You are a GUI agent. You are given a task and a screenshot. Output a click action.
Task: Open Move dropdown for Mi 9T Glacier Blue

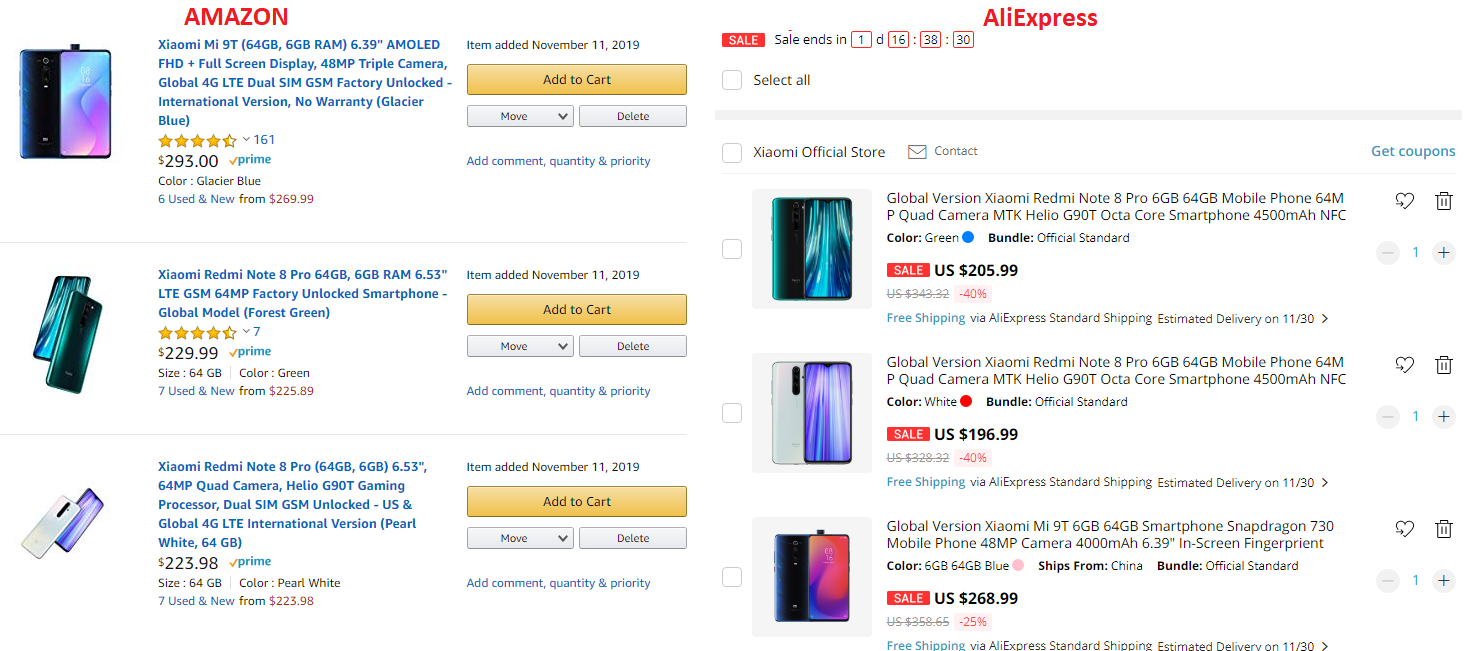(520, 117)
